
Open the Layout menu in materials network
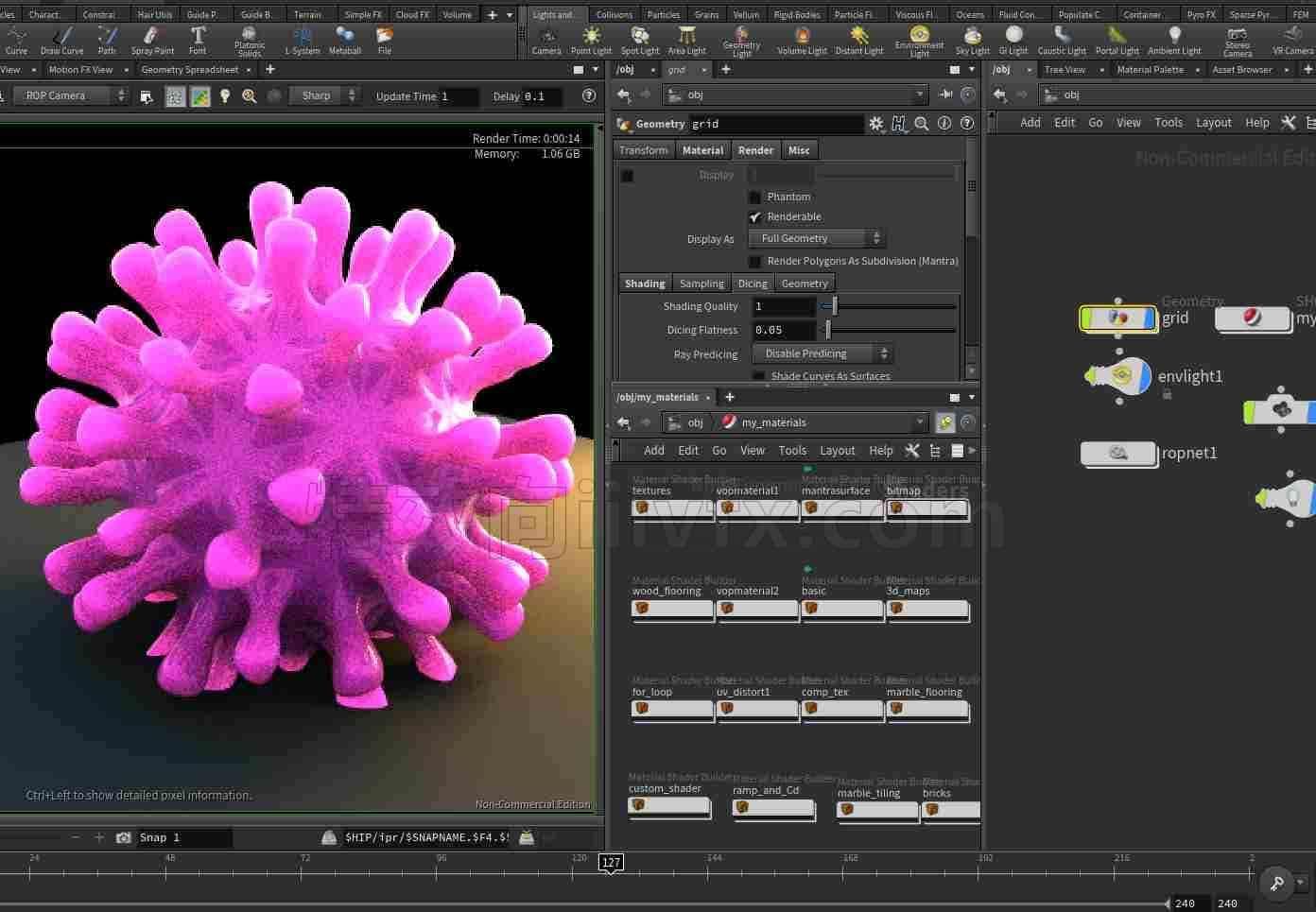[837, 451]
